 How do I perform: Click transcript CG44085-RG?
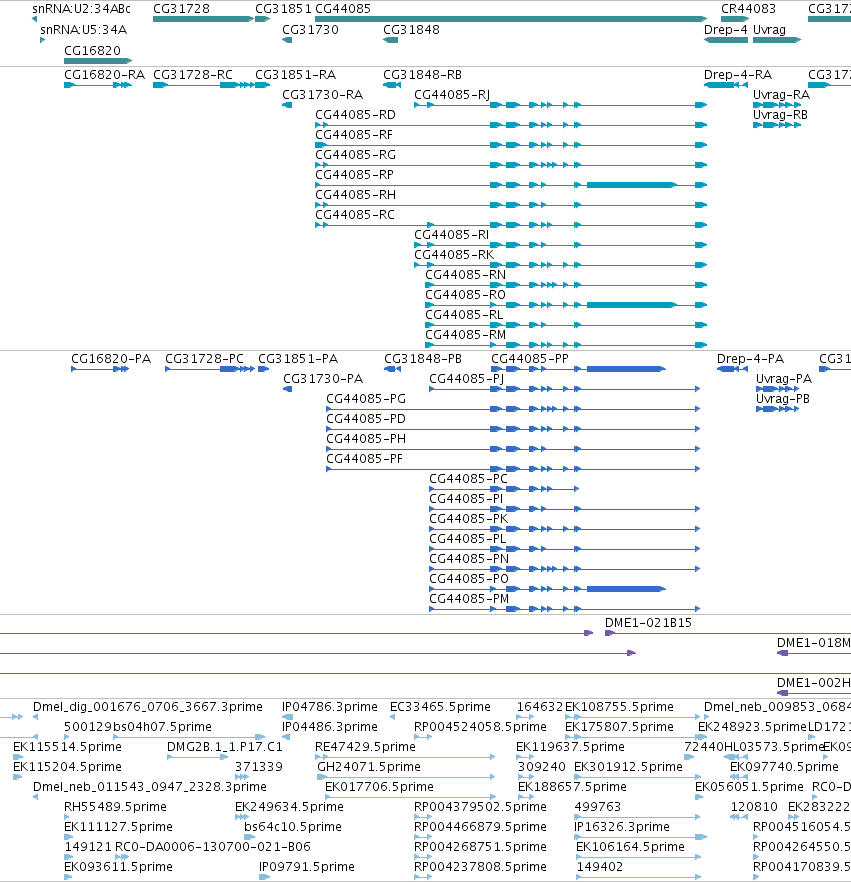511,165
